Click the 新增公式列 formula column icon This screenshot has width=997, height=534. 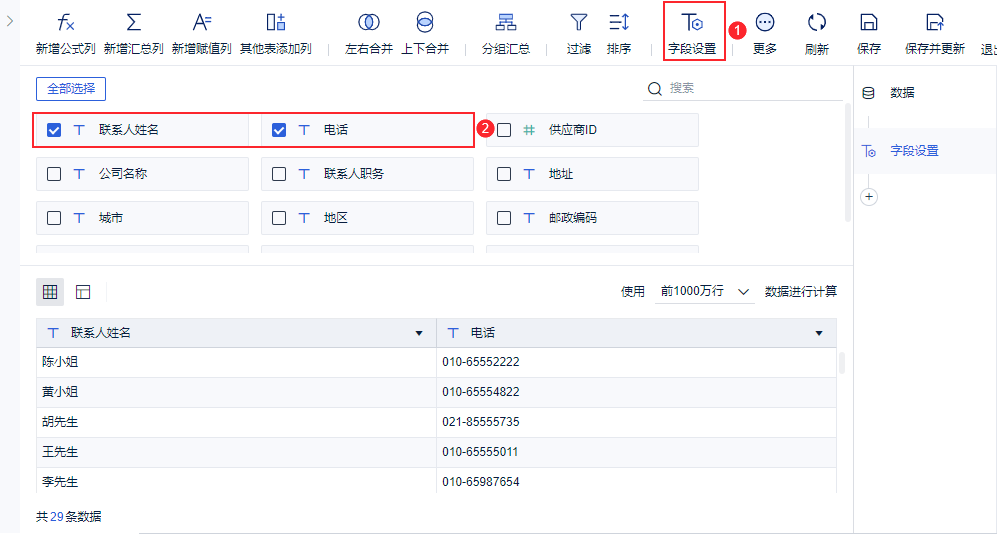pyautogui.click(x=65, y=23)
